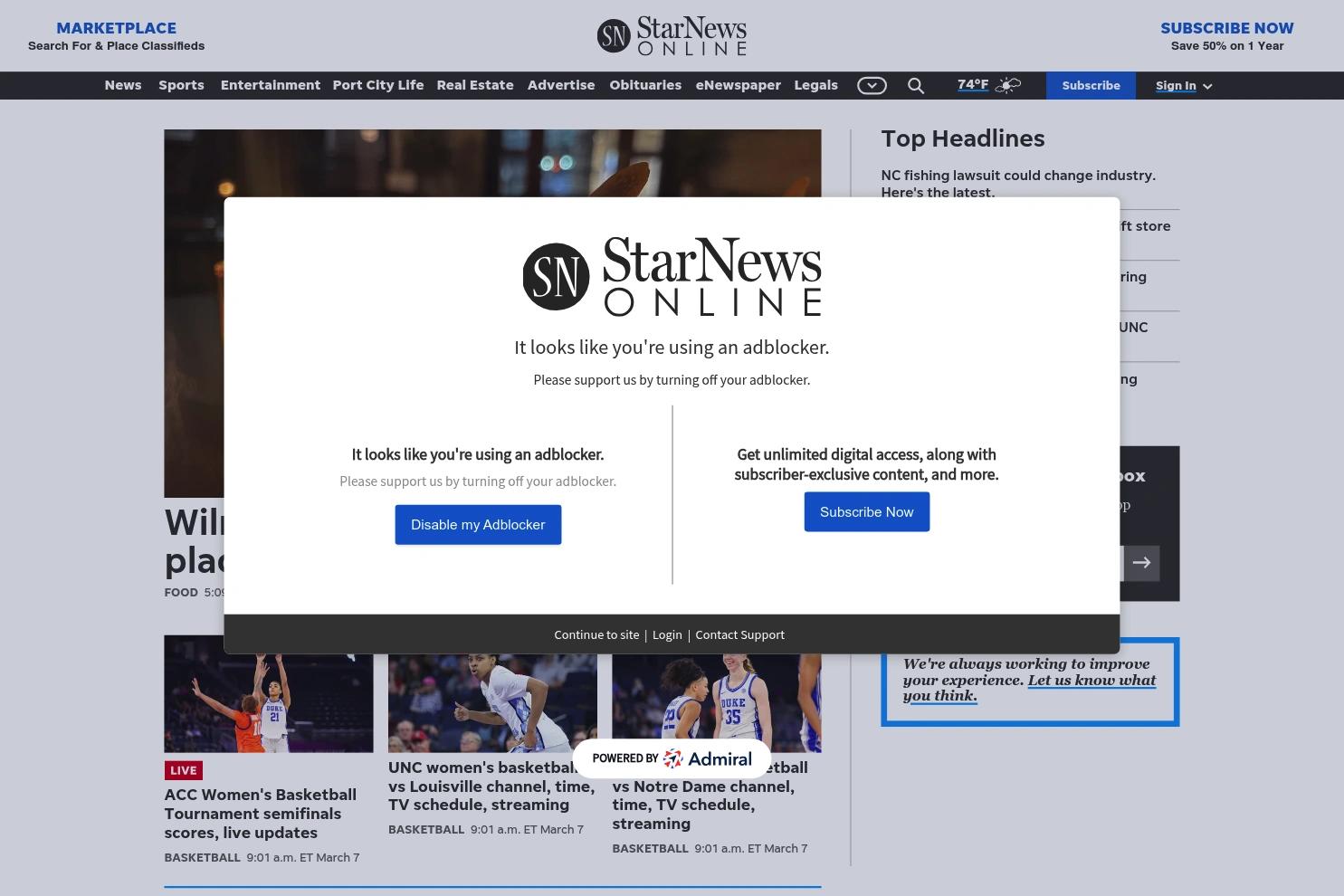
Task: Open ACC Women's Basketball Tournament live story
Action: tap(260, 814)
